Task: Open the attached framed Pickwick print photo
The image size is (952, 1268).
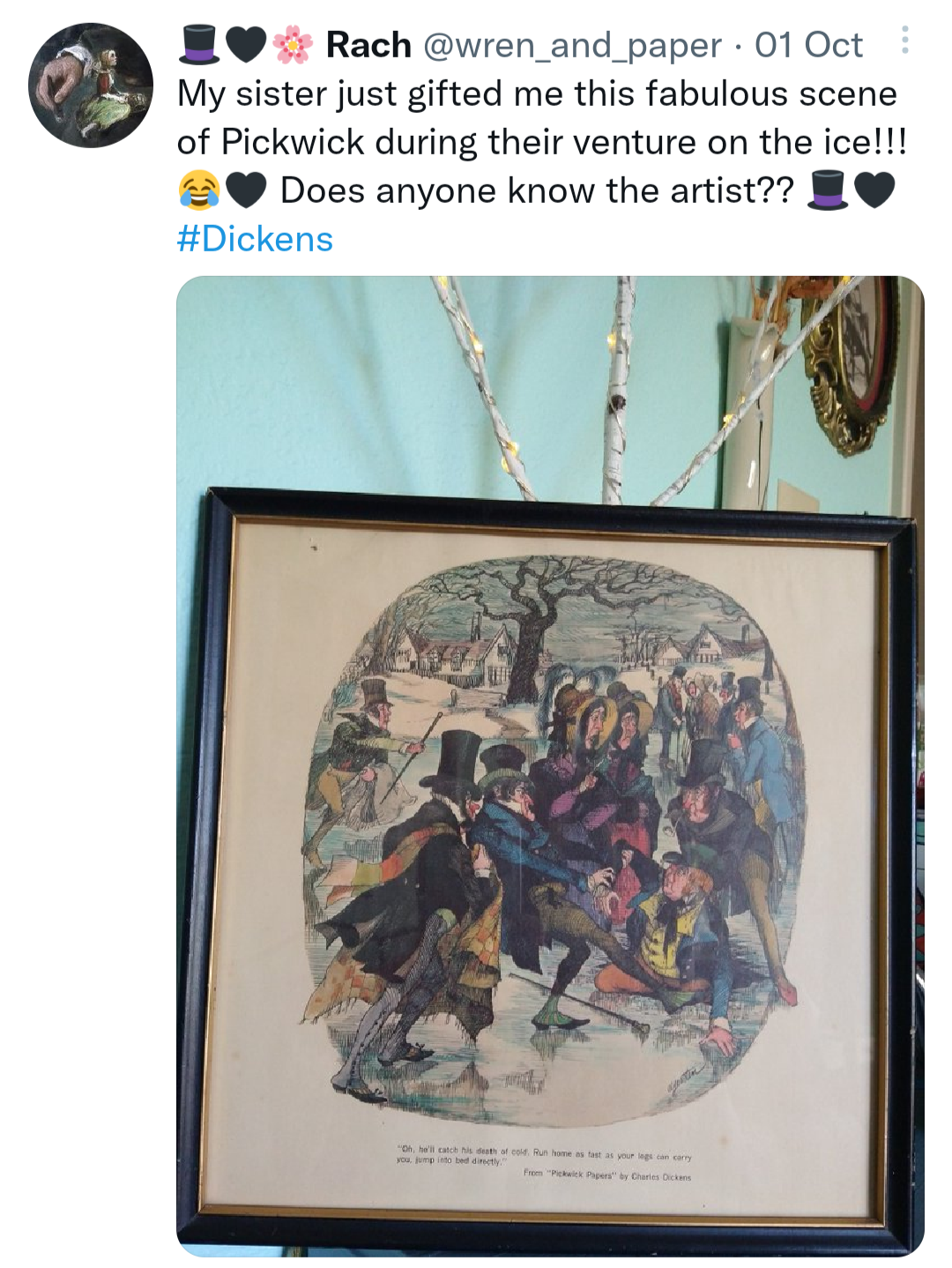Action: point(550,765)
